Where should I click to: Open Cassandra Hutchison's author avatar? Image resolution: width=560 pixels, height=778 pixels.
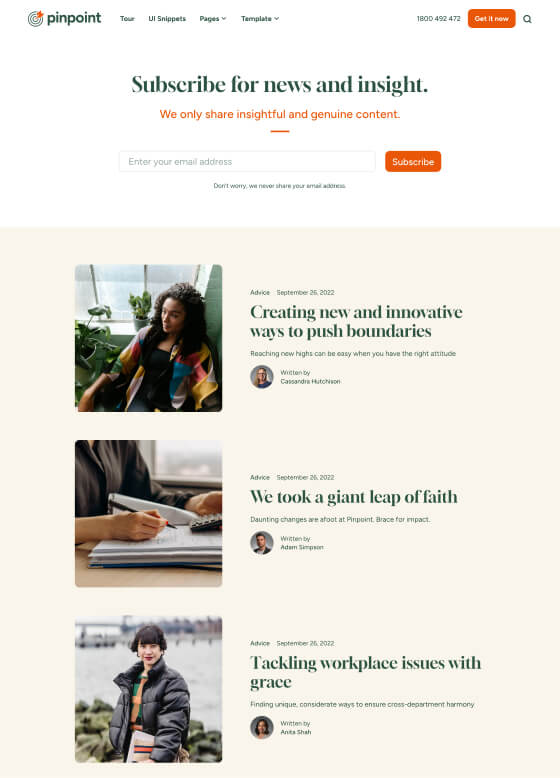(x=261, y=377)
